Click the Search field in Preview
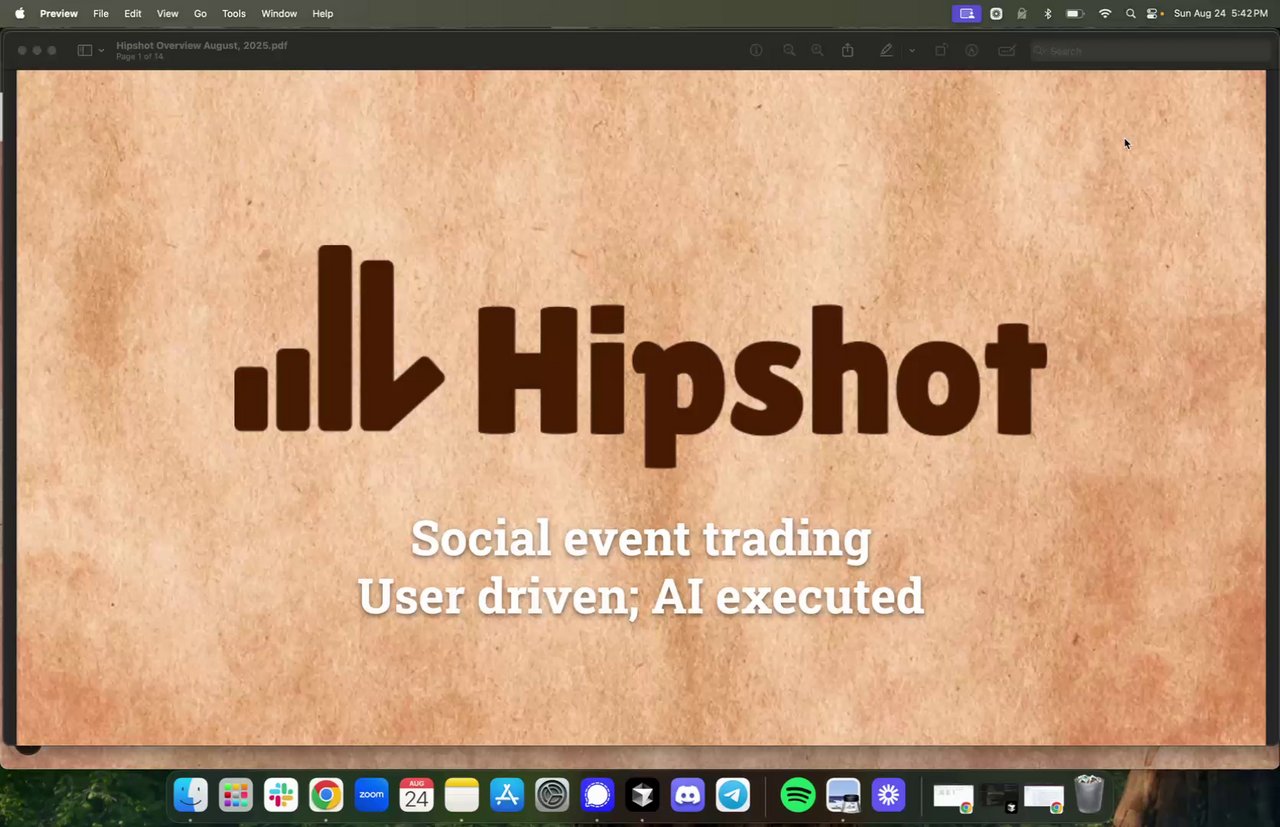This screenshot has height=827, width=1280. coord(1150,51)
